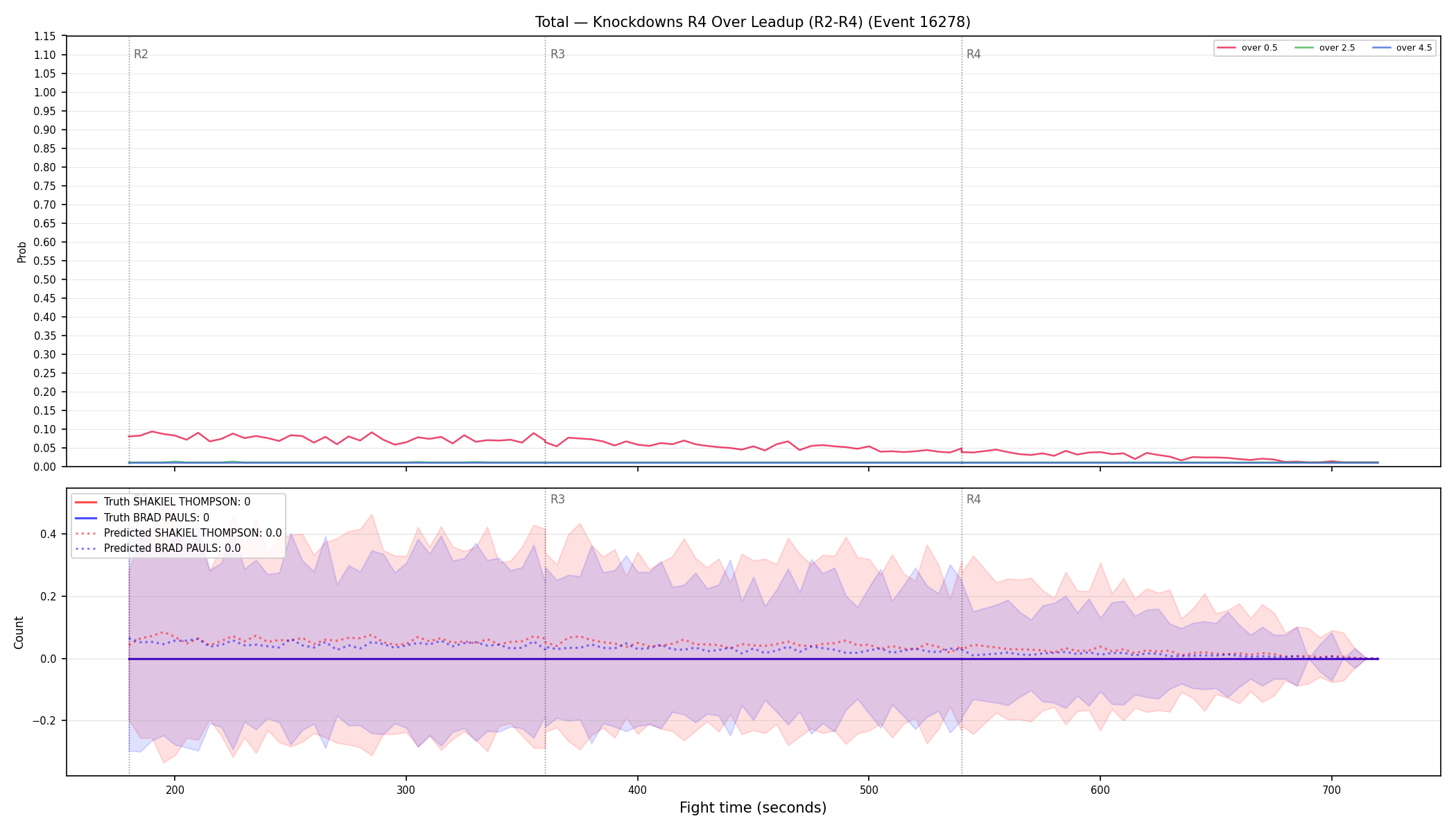
Task: Click the 0.05 tick on the Prob axis
Action: [45, 448]
